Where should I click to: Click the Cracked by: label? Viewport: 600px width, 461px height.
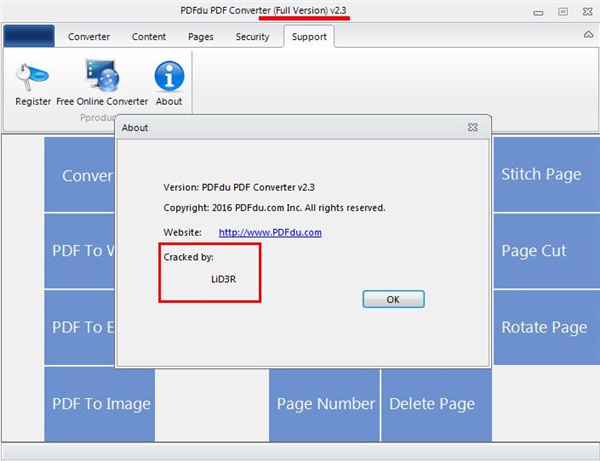point(188,257)
